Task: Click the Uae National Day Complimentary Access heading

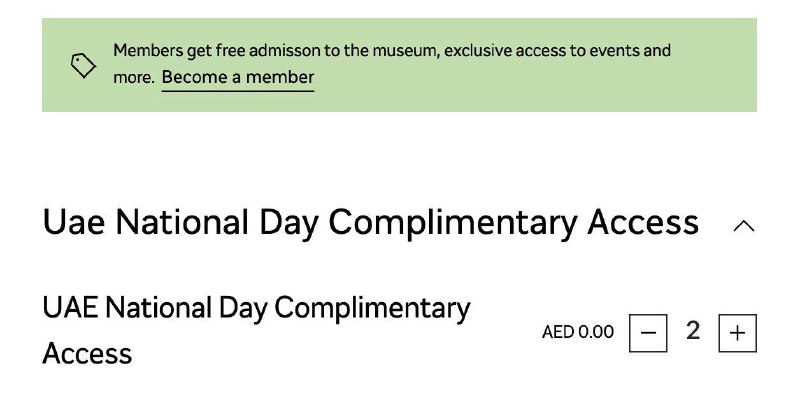Action: 370,223
